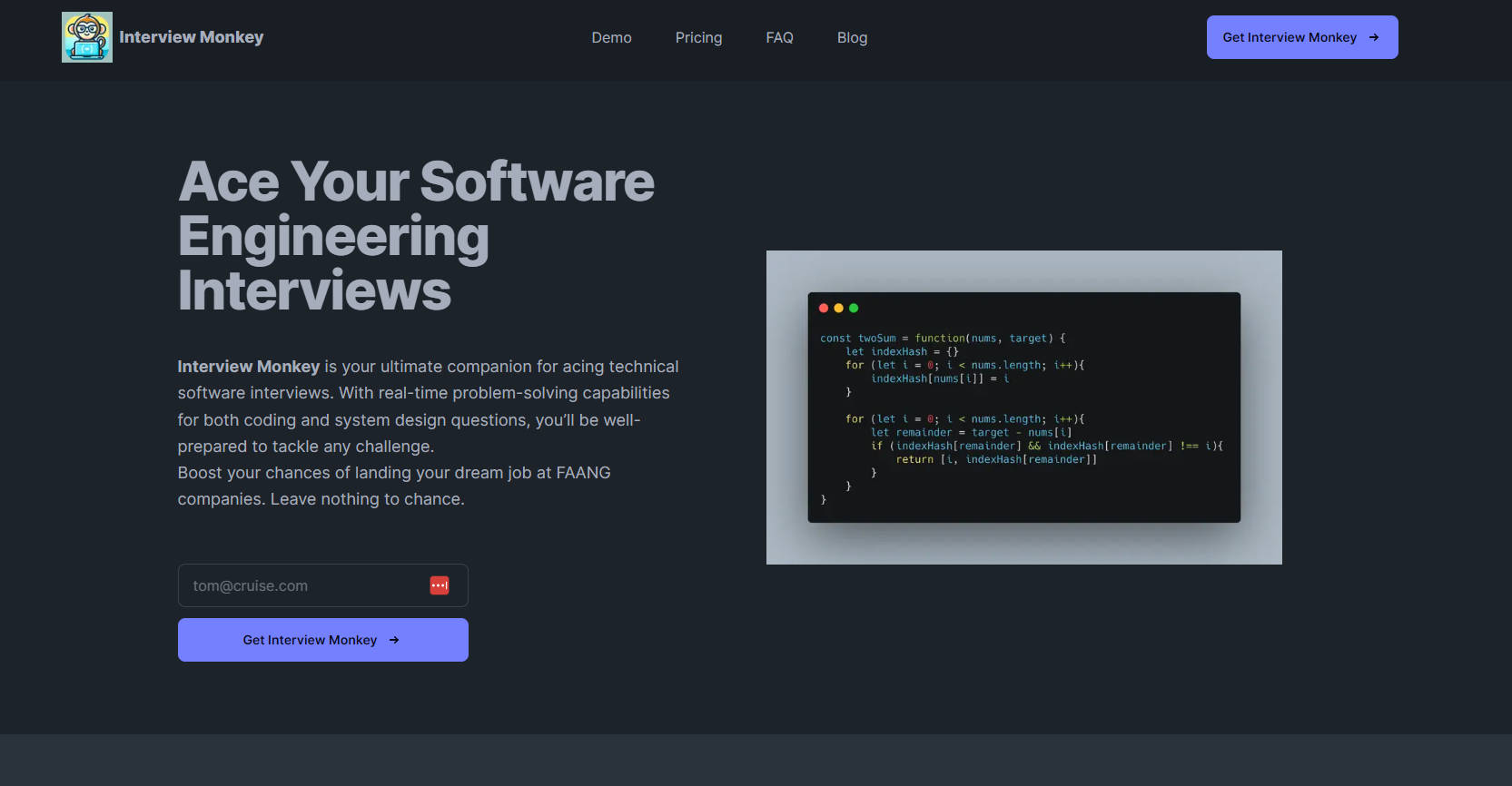Click the Ace Your Software Engineering Interviews heading
Viewport: 1512px width, 786px height.
tap(415, 235)
